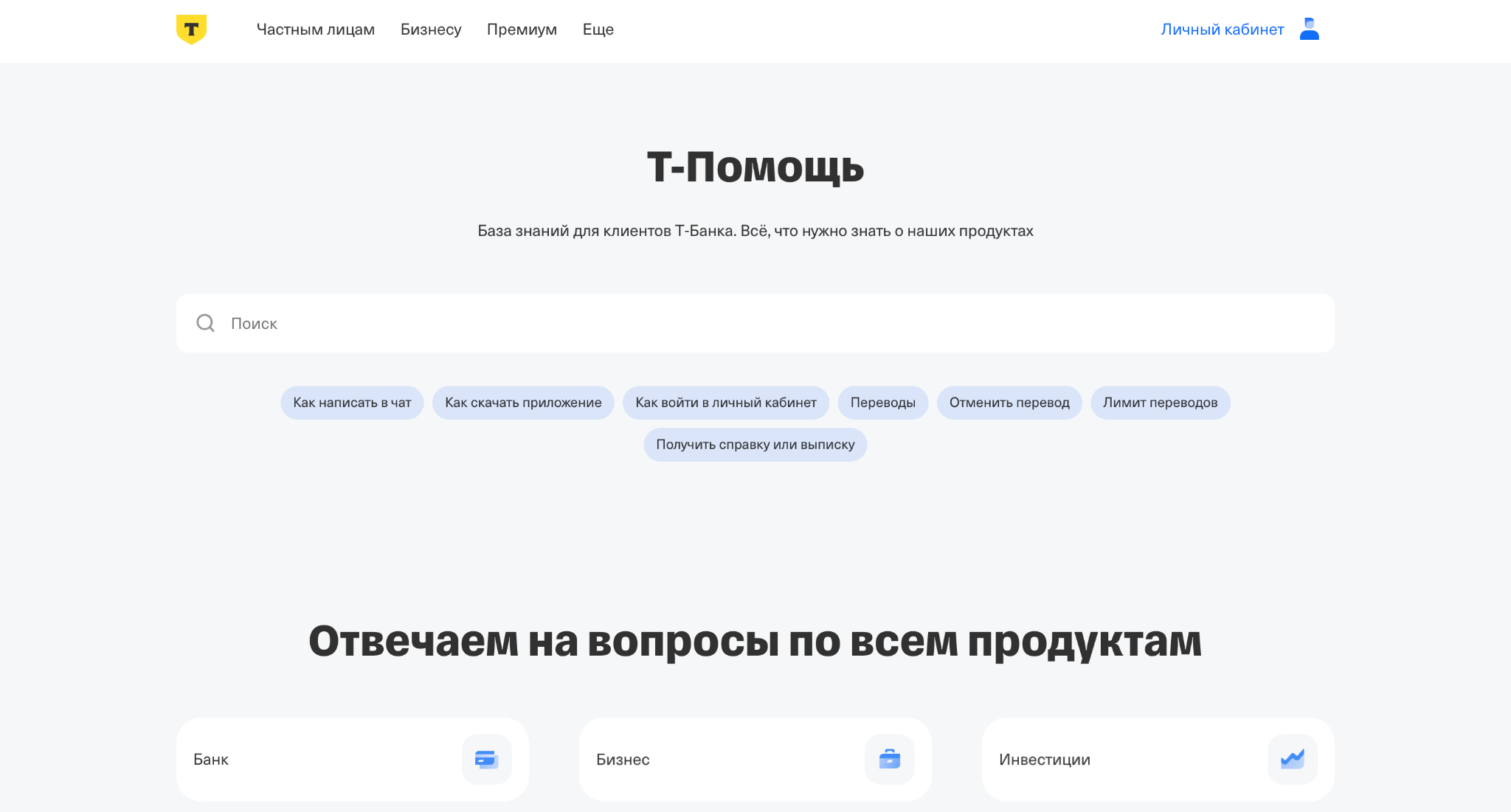Select Как написать в чат

pos(352,403)
